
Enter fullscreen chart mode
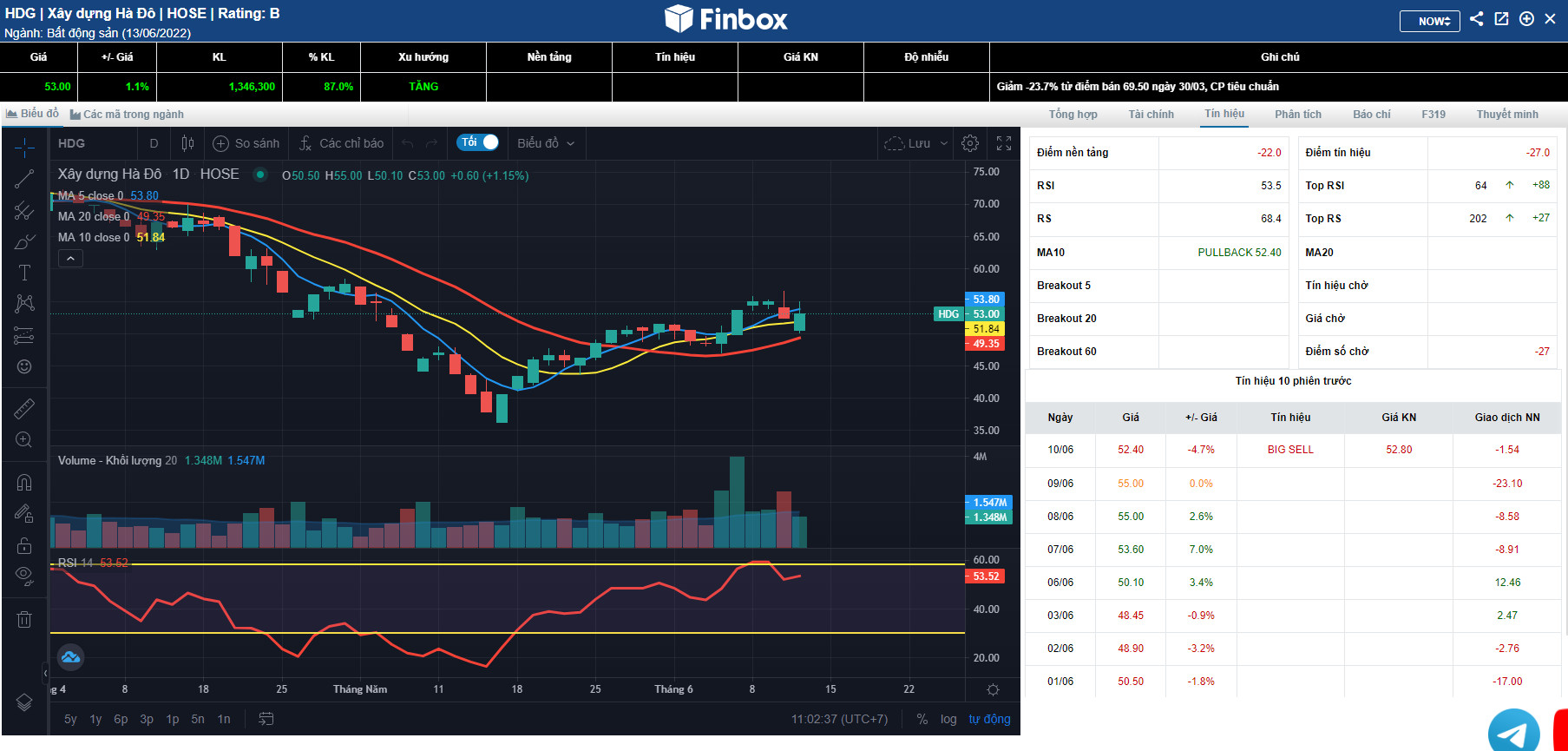click(1004, 143)
